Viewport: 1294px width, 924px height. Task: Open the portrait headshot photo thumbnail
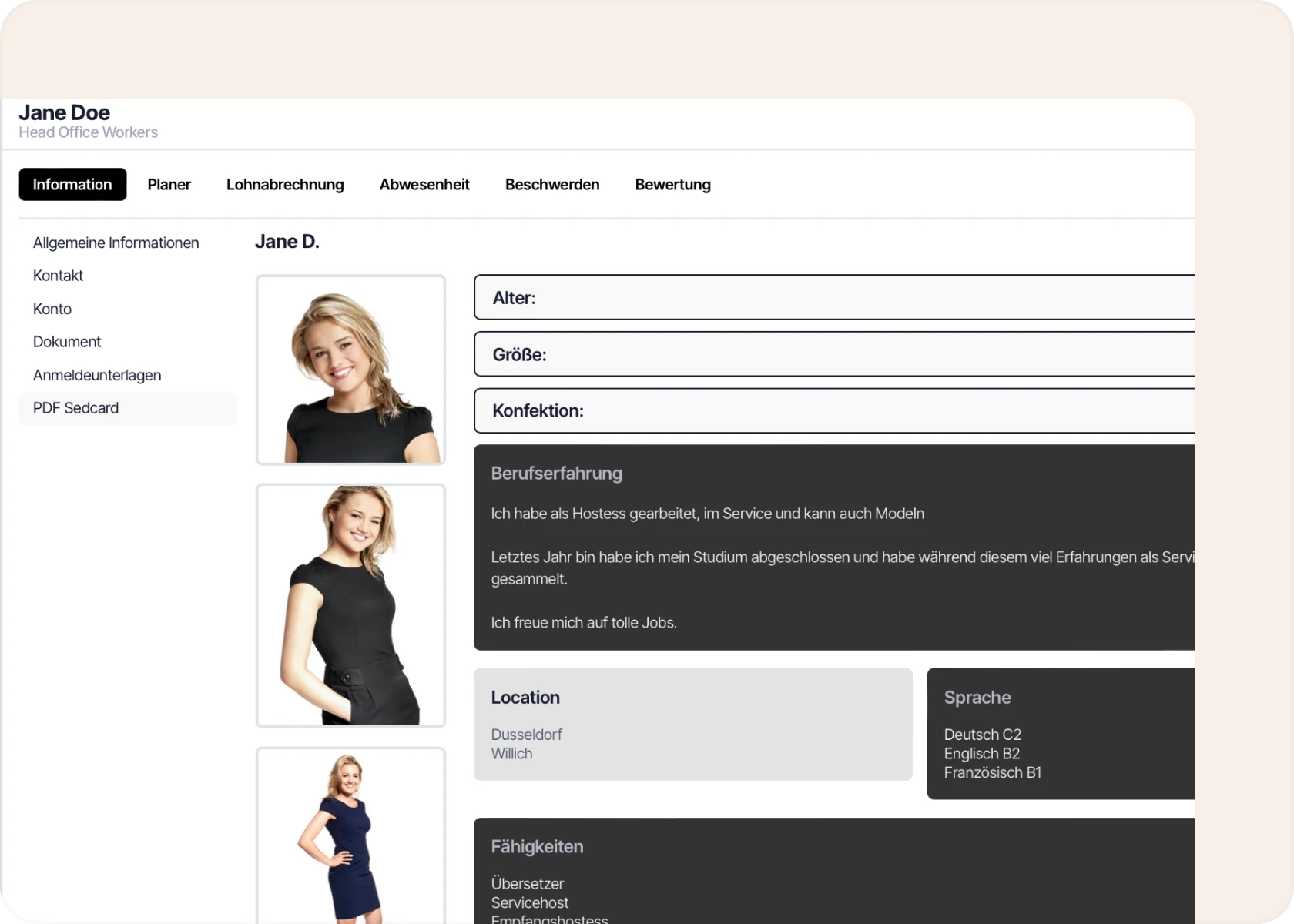tap(350, 370)
